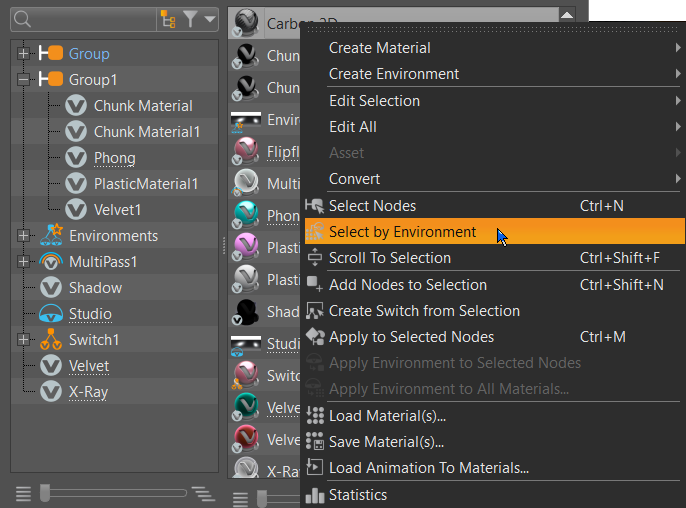
Task: Click the Load Animation To Materials icon
Action: (315, 467)
